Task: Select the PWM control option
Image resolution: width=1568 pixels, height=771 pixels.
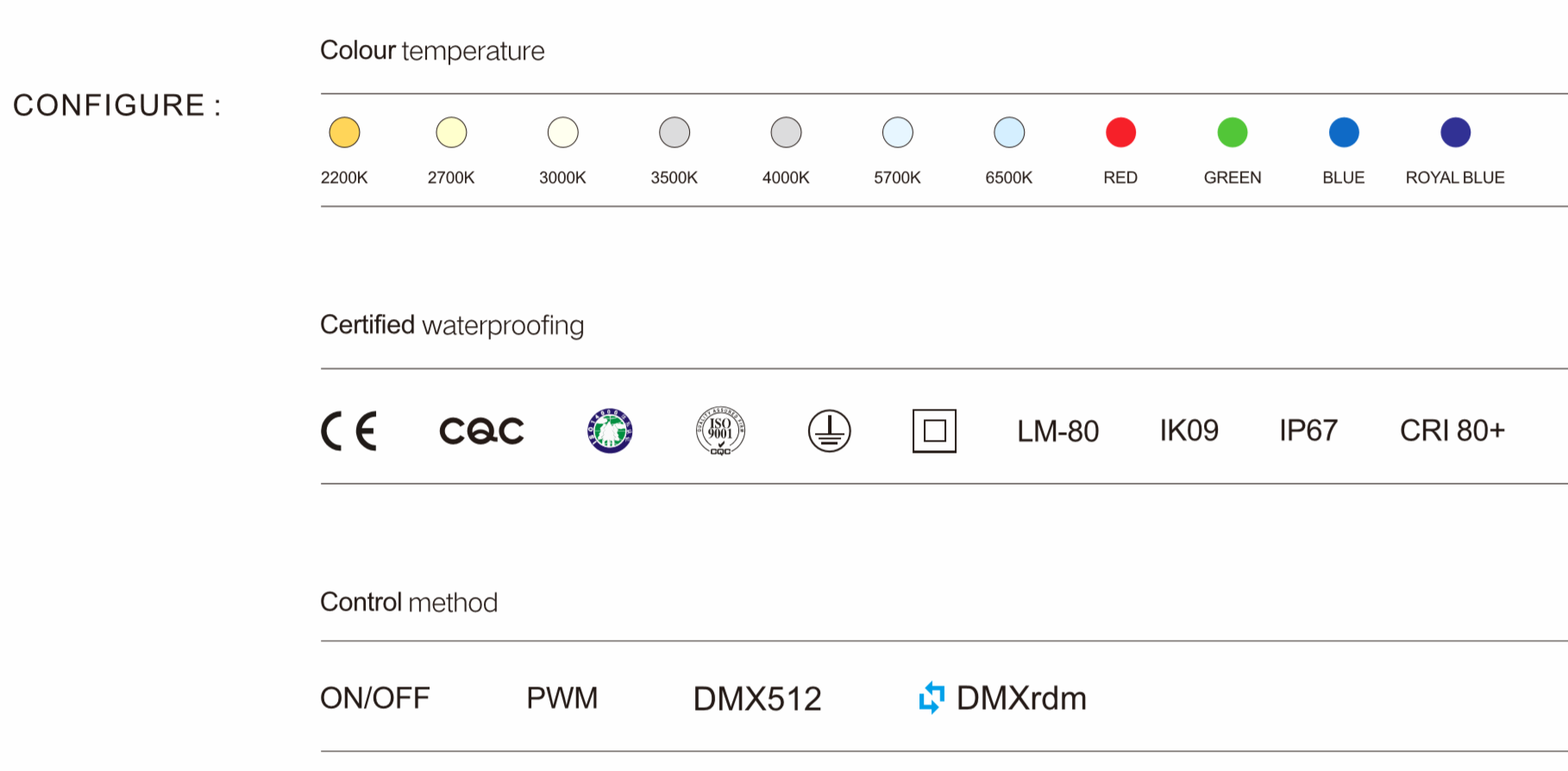Action: click(562, 698)
